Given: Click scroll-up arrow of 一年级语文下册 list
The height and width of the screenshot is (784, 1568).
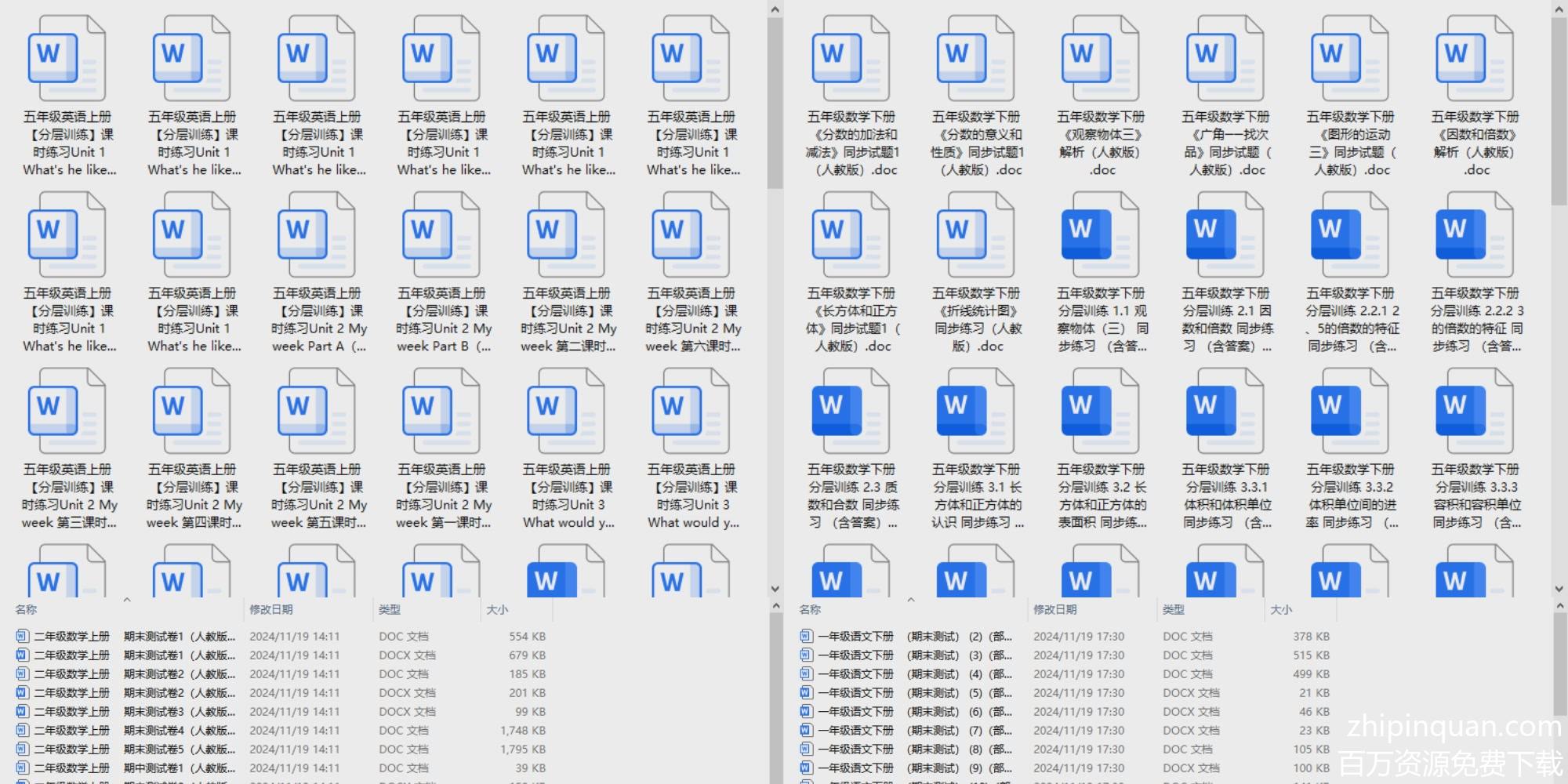Looking at the screenshot, I should 1559,606.
